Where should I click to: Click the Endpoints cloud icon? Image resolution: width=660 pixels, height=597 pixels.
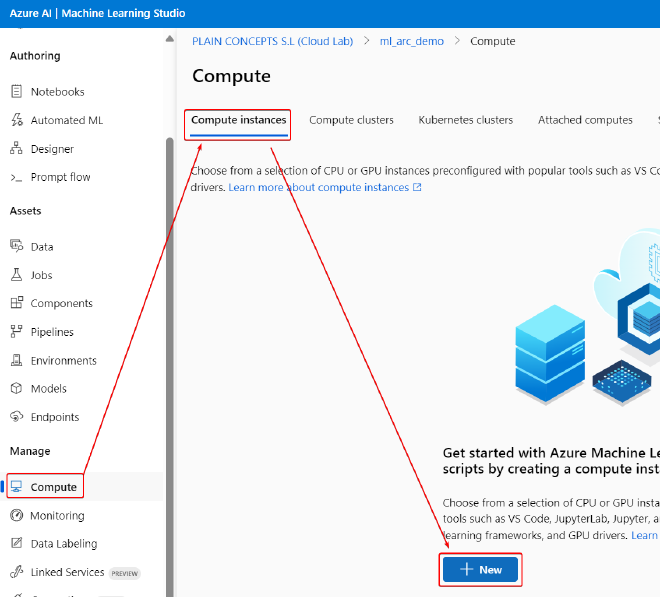coord(16,417)
